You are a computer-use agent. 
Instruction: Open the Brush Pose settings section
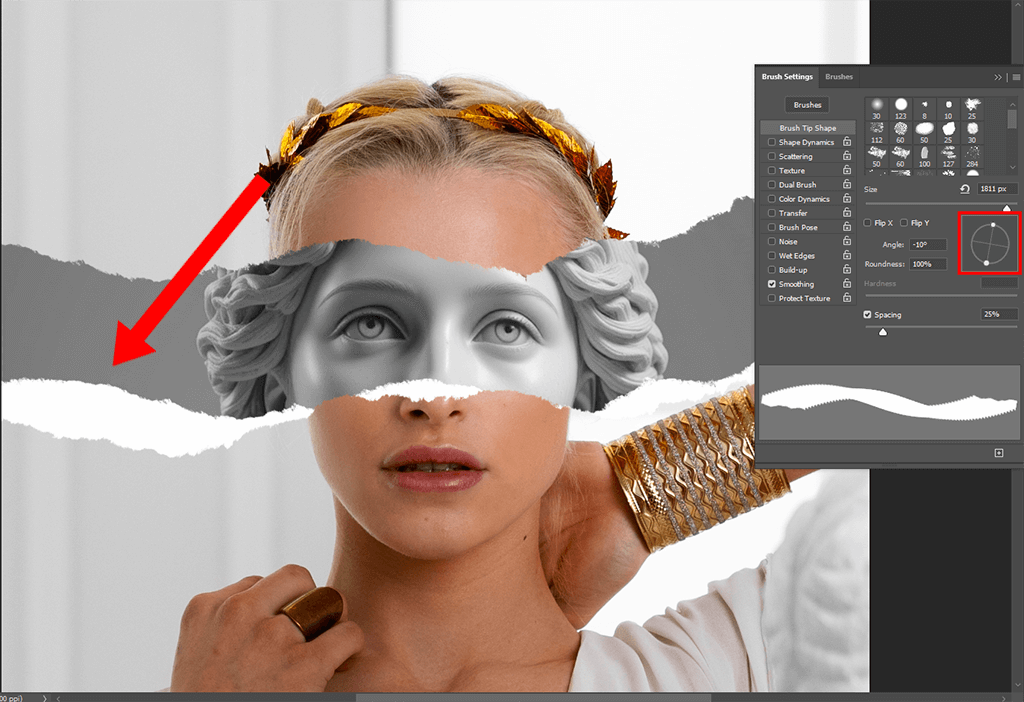(798, 227)
